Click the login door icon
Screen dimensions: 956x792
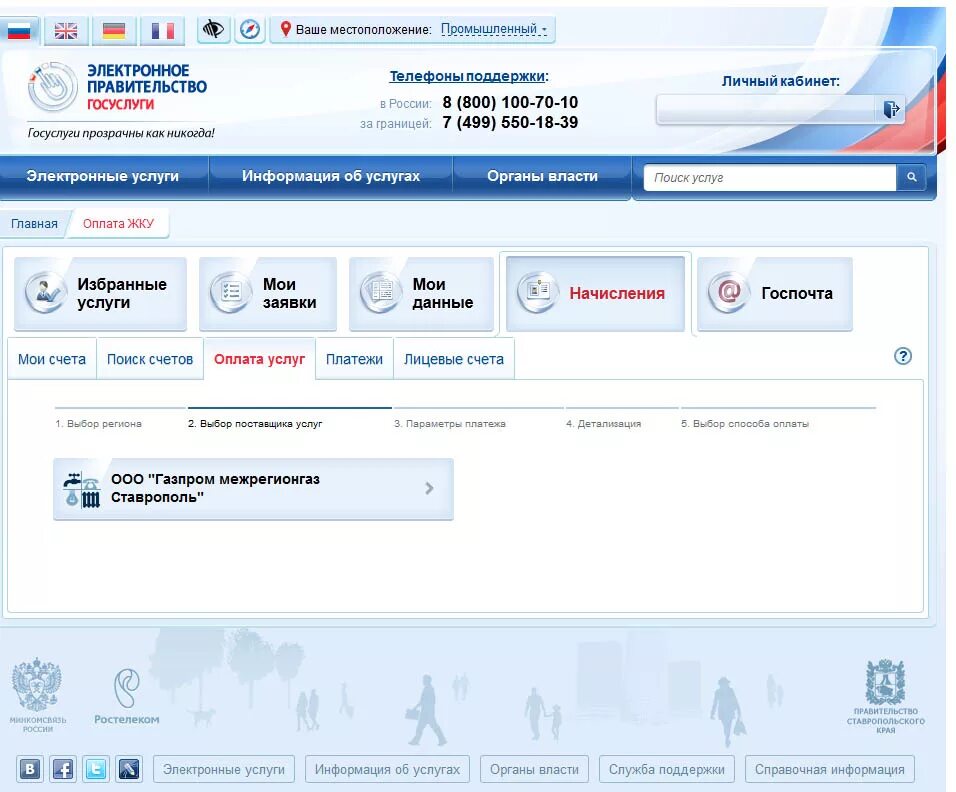tap(891, 110)
